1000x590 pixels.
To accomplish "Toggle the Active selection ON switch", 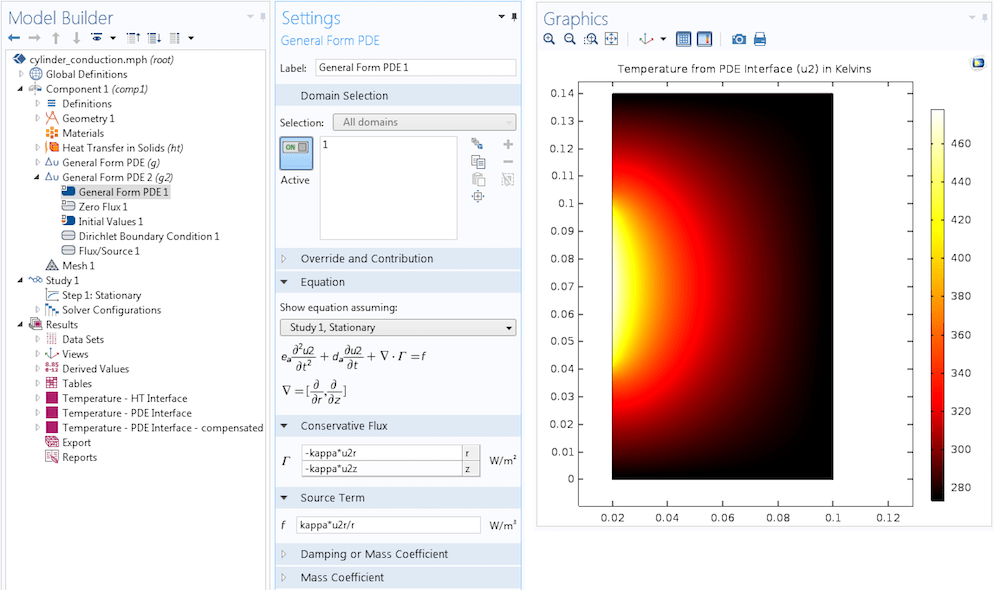I will 297,153.
